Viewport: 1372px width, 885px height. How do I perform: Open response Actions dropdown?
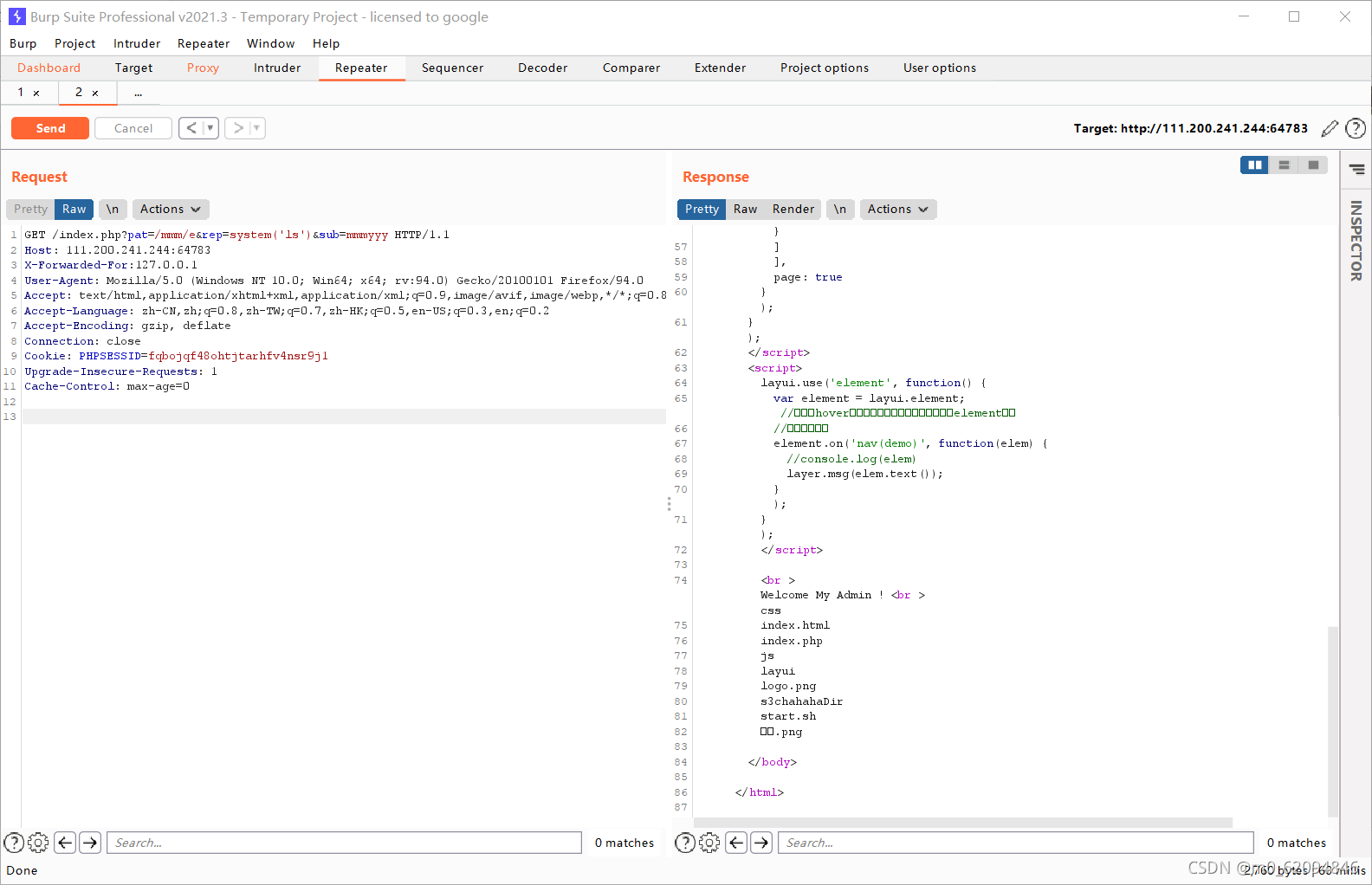pyautogui.click(x=898, y=209)
